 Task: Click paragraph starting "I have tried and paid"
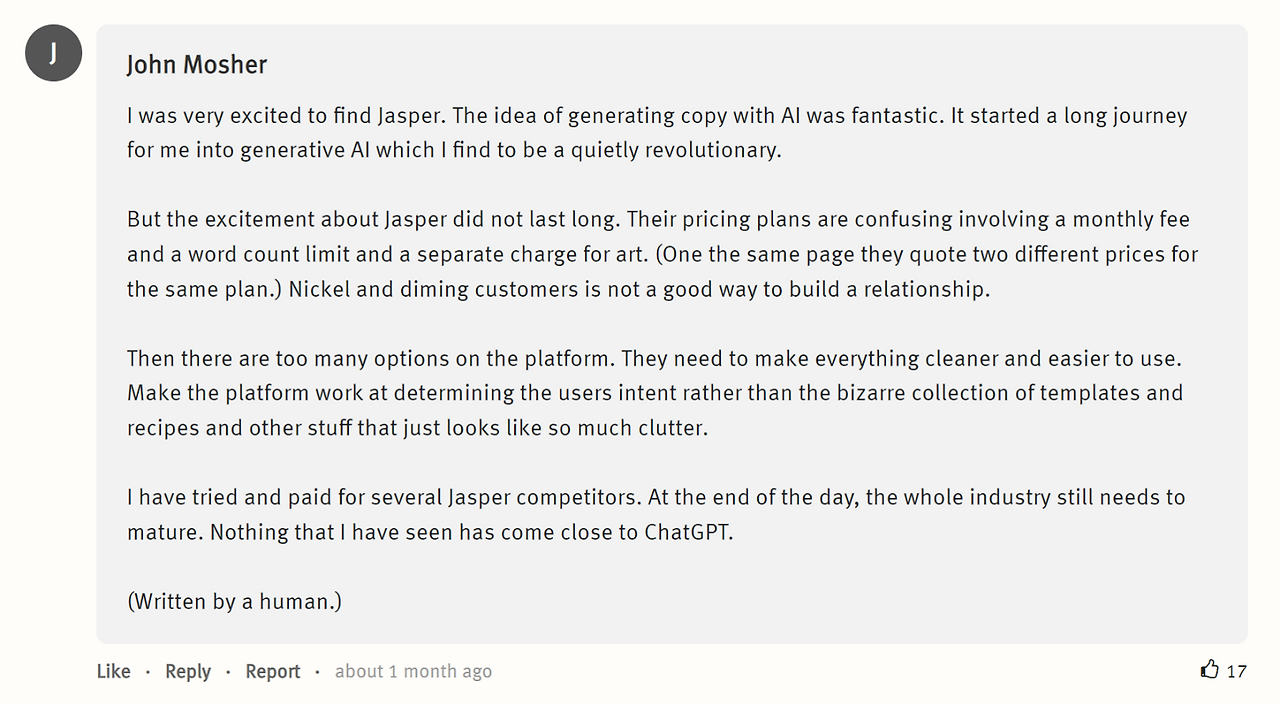(656, 514)
